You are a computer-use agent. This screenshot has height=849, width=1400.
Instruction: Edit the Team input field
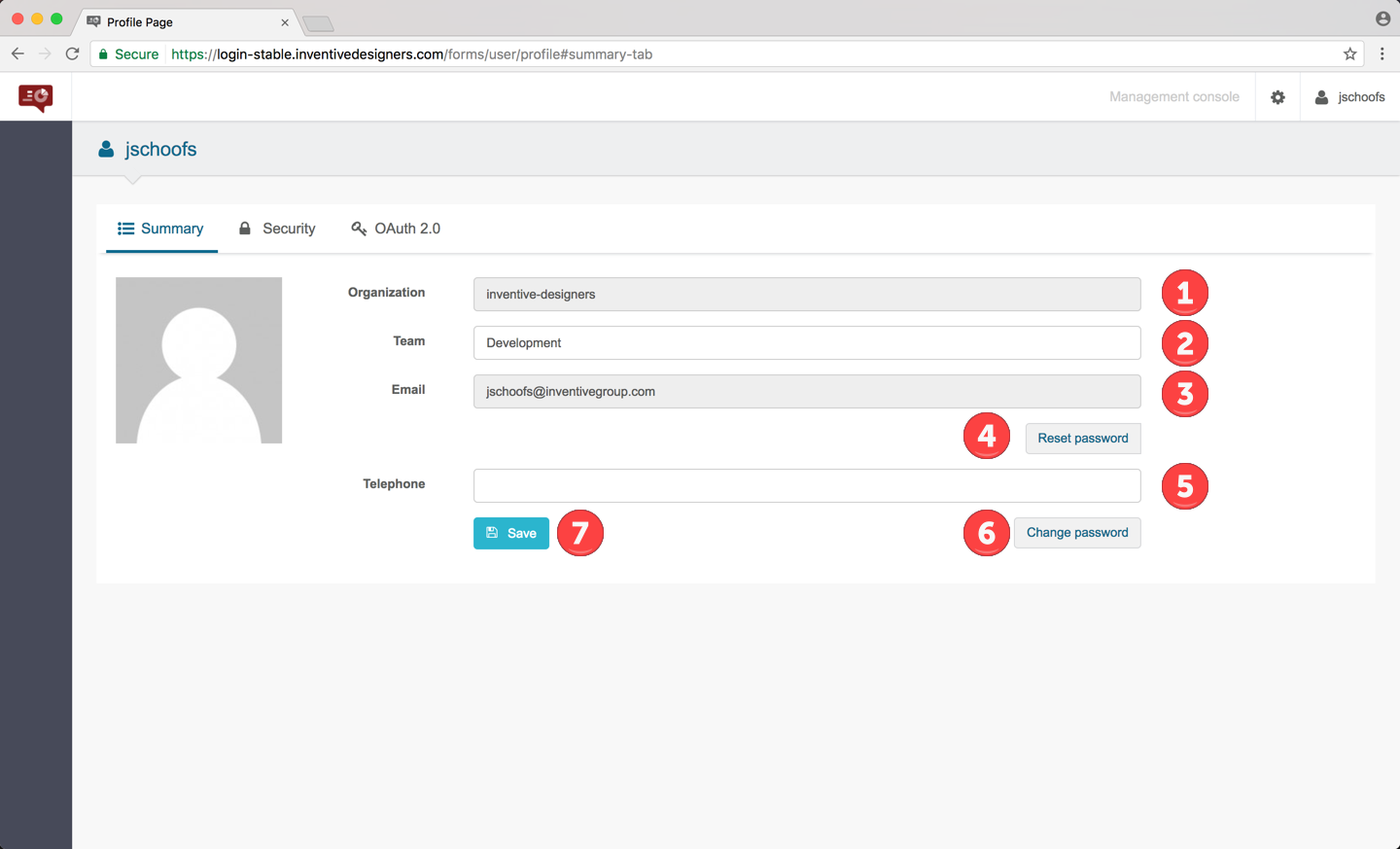pos(807,343)
